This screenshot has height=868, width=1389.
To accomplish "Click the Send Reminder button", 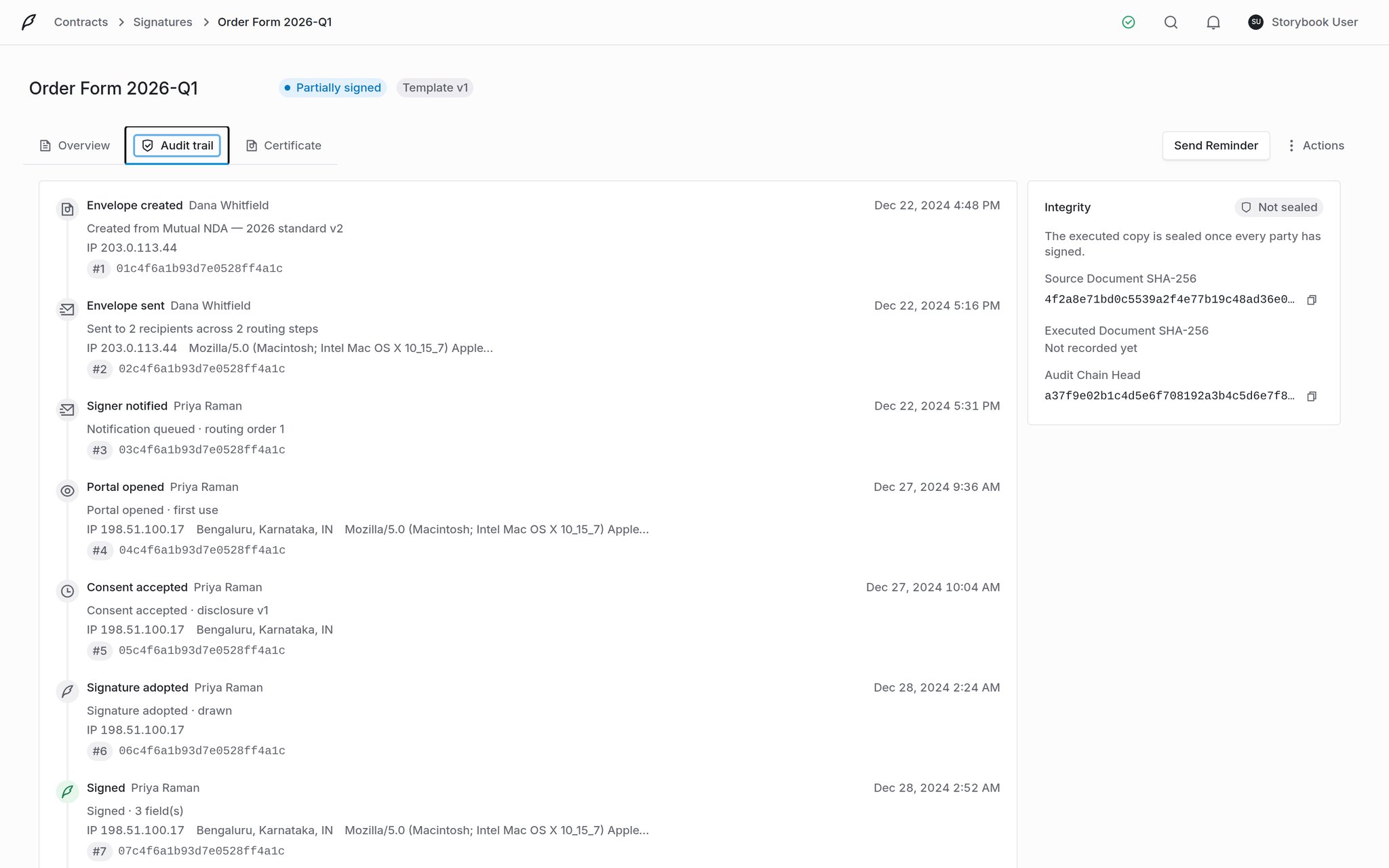I will [1216, 146].
